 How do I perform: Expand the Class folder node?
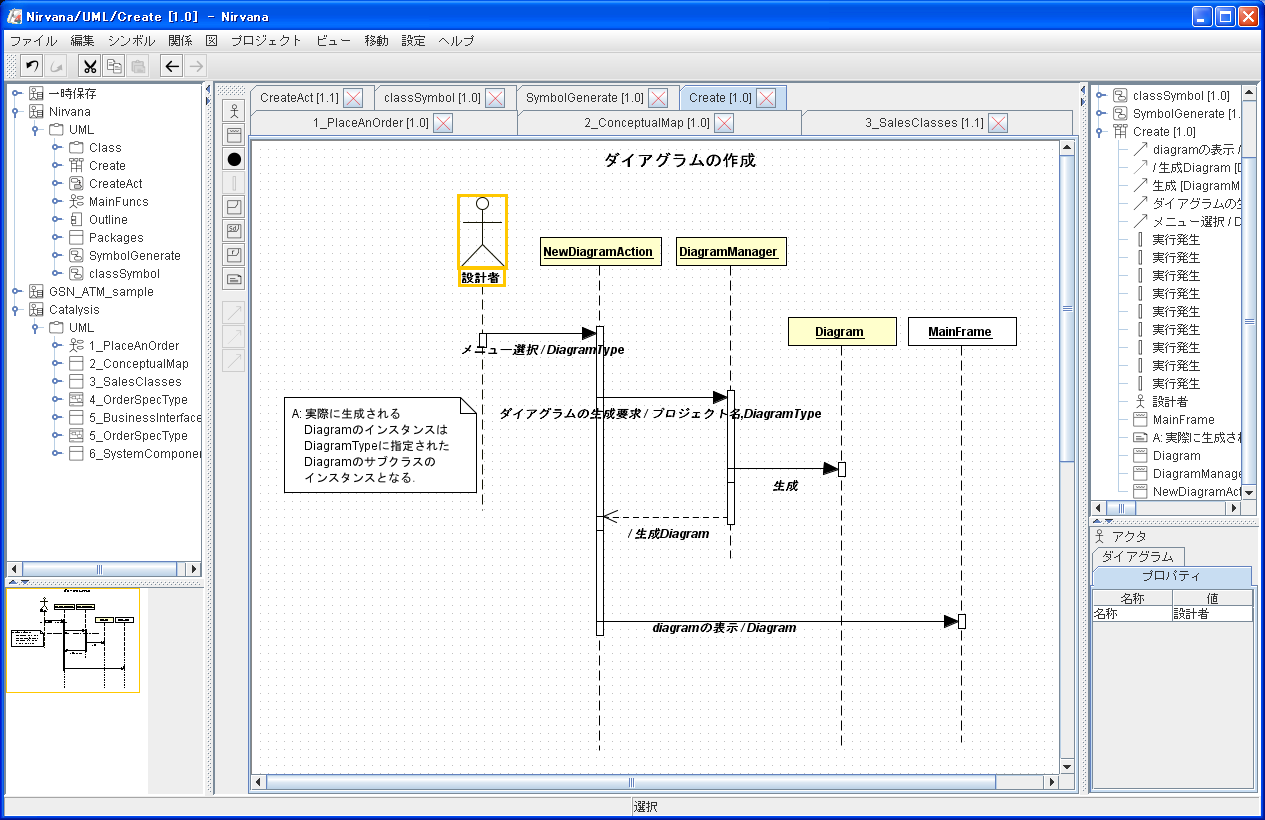point(56,148)
